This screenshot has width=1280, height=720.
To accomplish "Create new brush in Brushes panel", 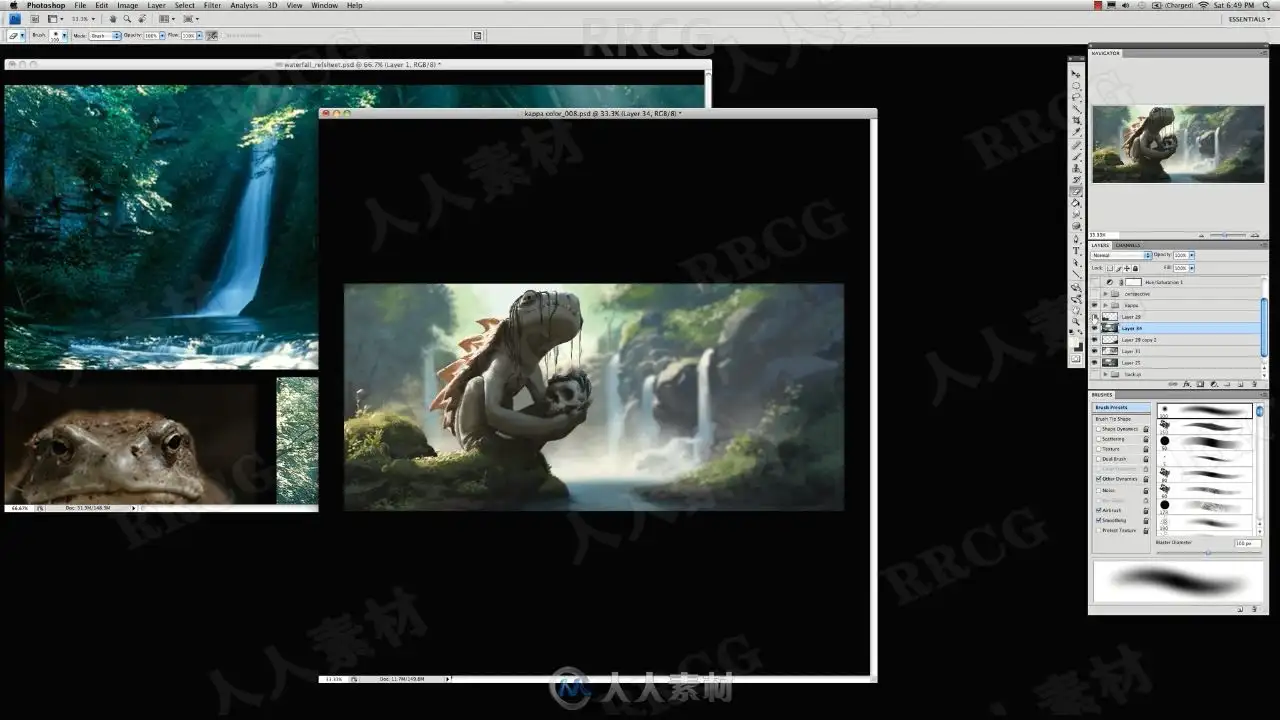I will (x=1240, y=608).
